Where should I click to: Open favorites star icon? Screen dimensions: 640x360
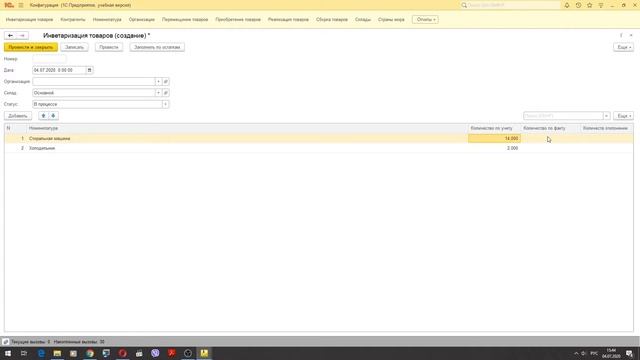(x=589, y=5)
